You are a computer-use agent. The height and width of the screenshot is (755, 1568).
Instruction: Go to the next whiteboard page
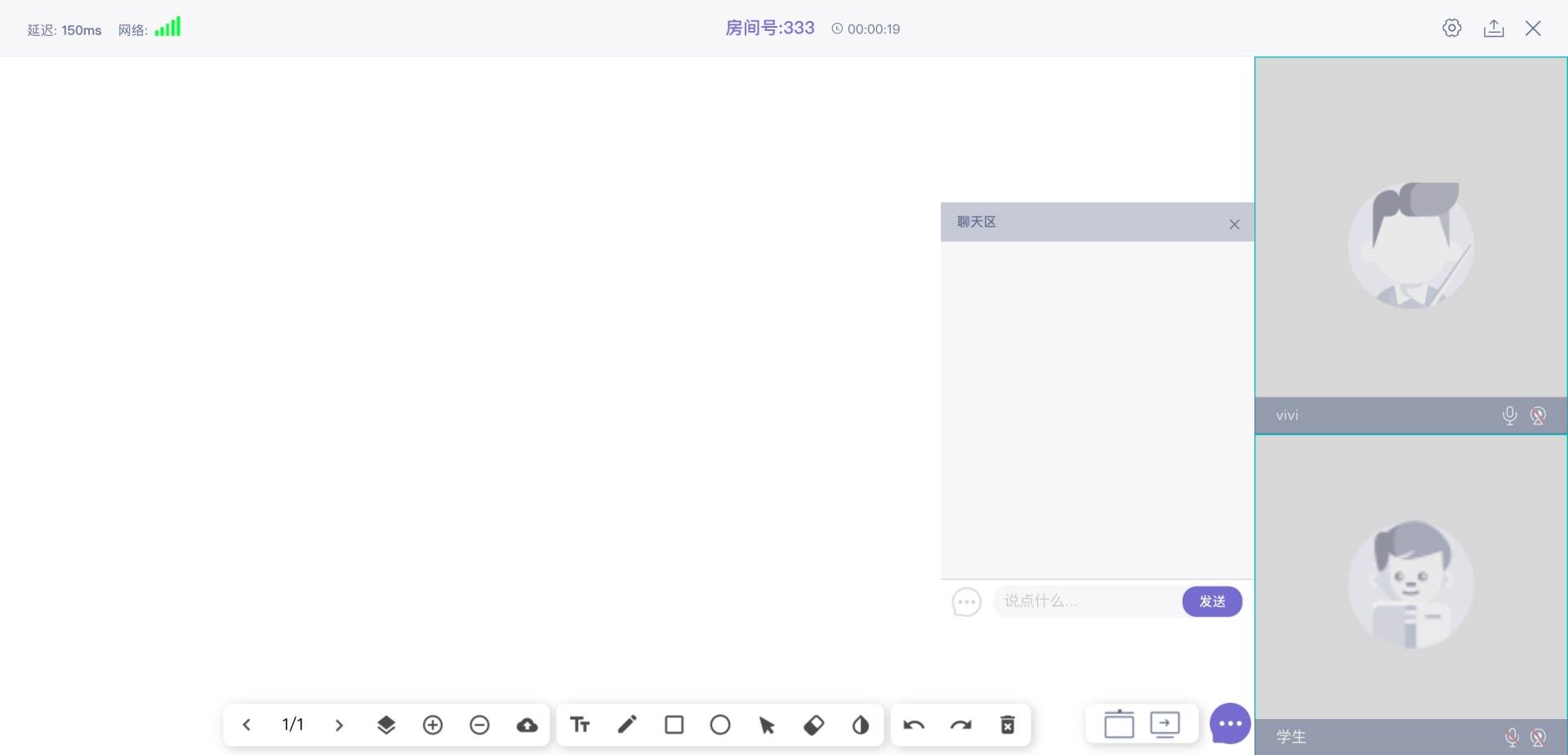click(x=339, y=725)
